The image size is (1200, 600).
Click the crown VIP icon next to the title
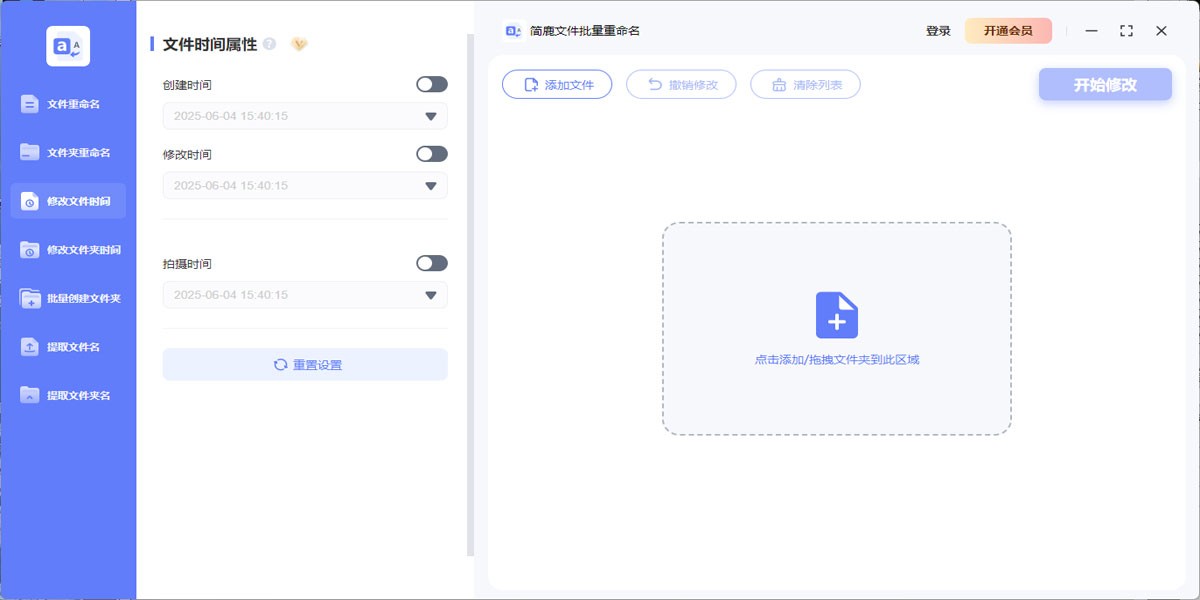point(297,44)
